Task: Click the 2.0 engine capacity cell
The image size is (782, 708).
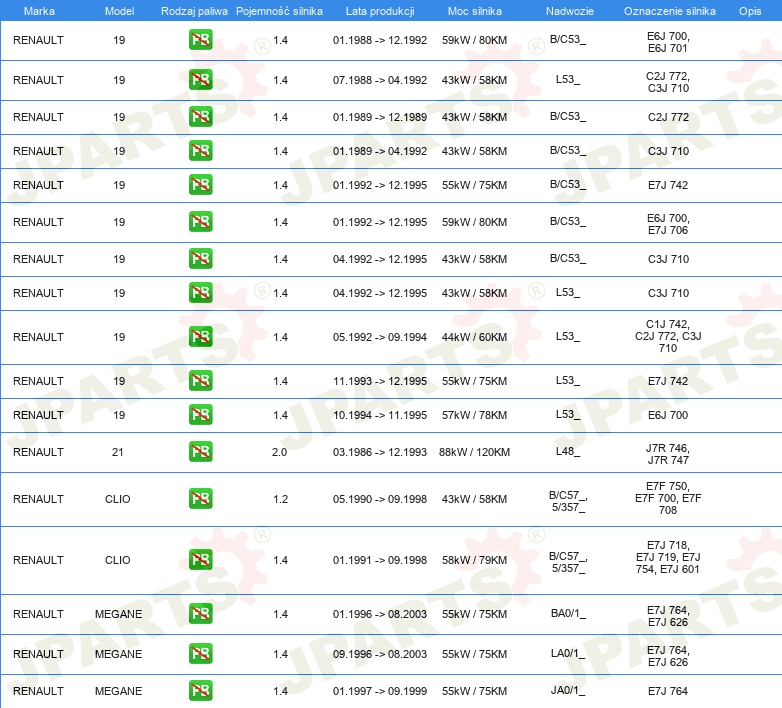Action: tap(279, 452)
